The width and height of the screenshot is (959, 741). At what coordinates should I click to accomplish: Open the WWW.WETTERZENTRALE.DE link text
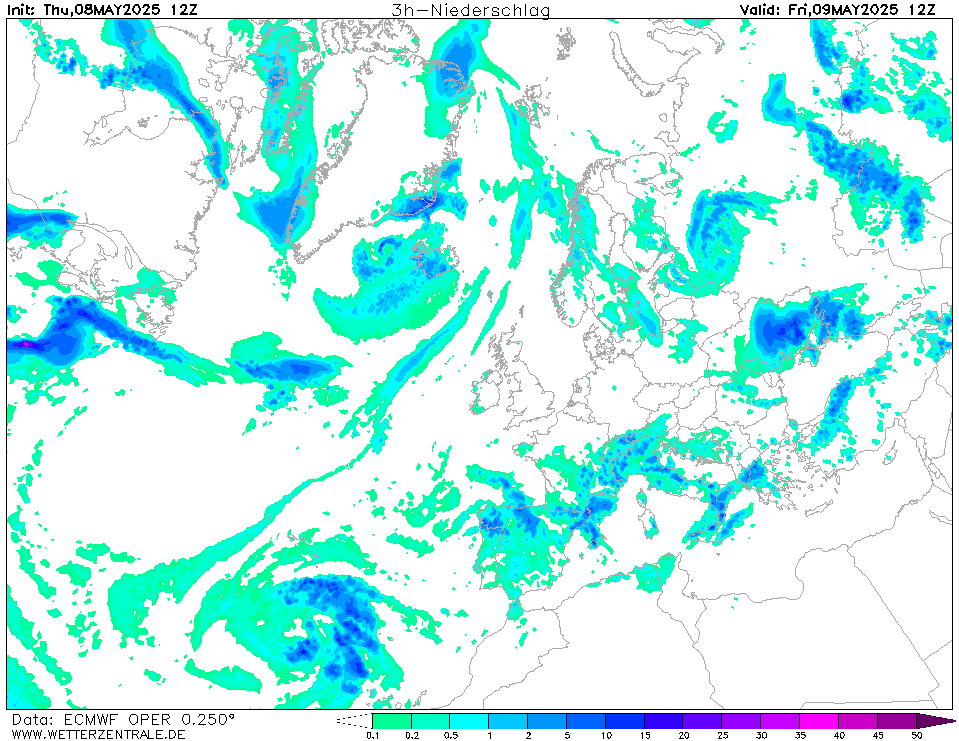pos(98,734)
